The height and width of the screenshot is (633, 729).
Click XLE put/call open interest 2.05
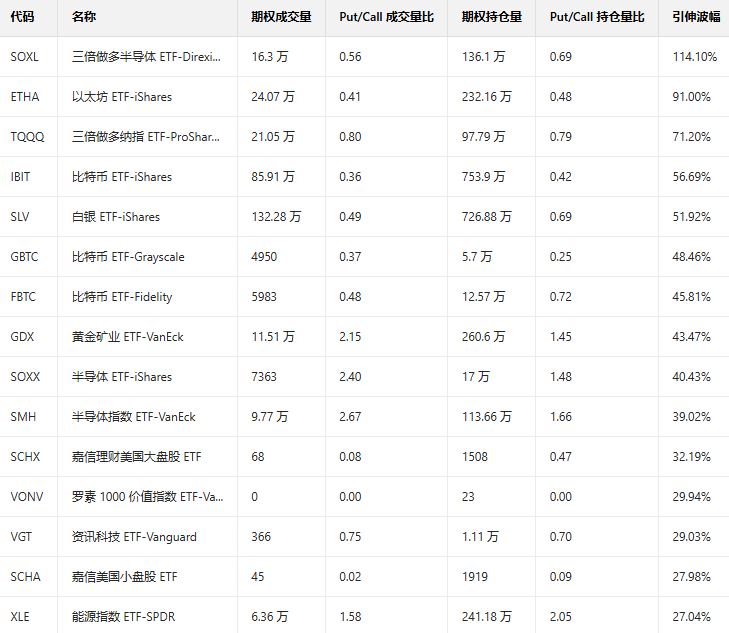(x=561, y=616)
